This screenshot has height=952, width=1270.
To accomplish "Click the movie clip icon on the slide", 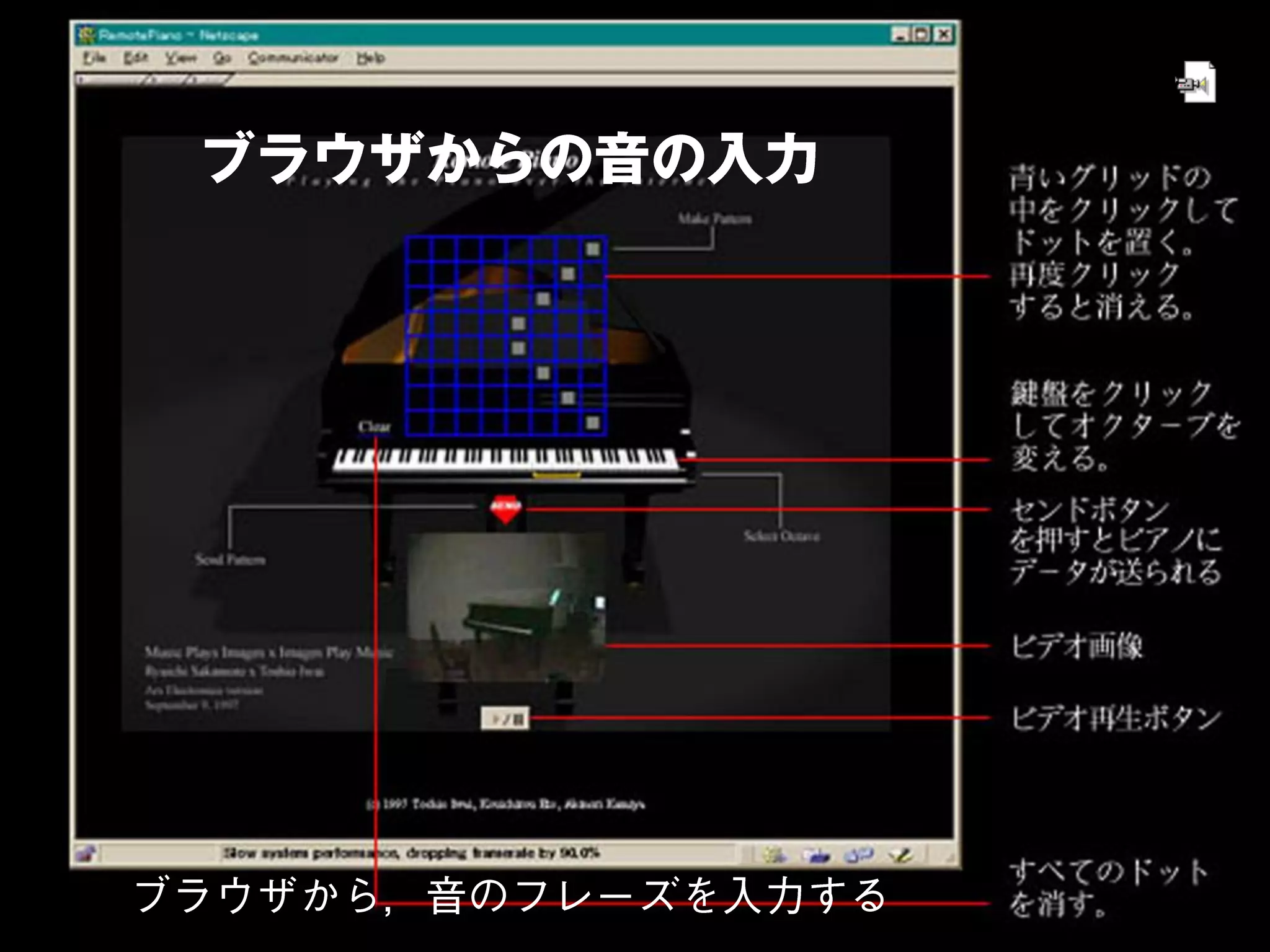I will pyautogui.click(x=1197, y=82).
